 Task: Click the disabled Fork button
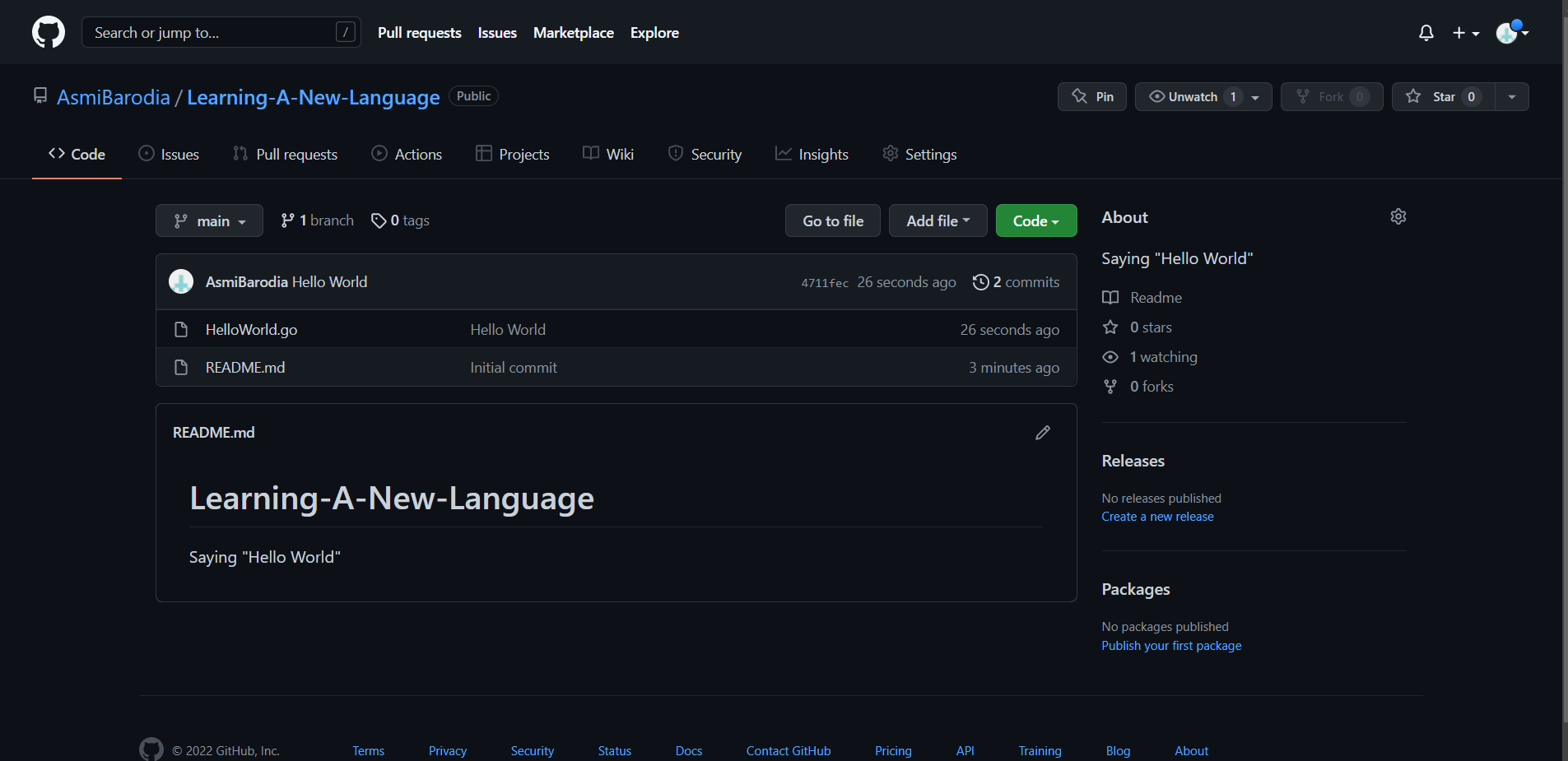1332,97
